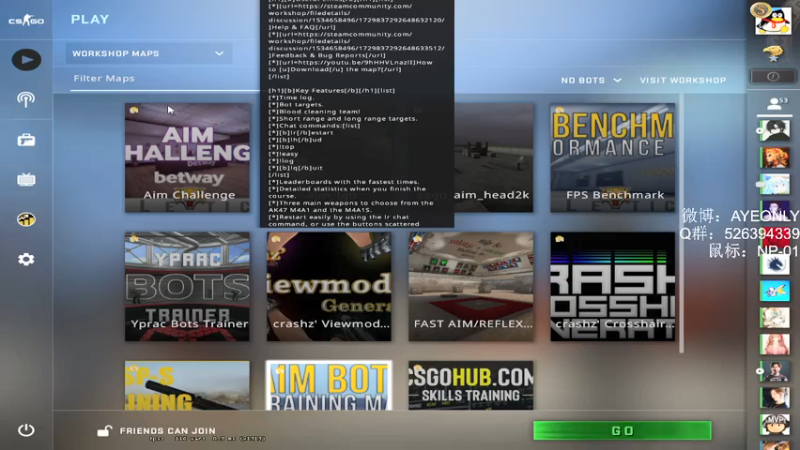Open the red-haired friend avatar

click(774, 157)
